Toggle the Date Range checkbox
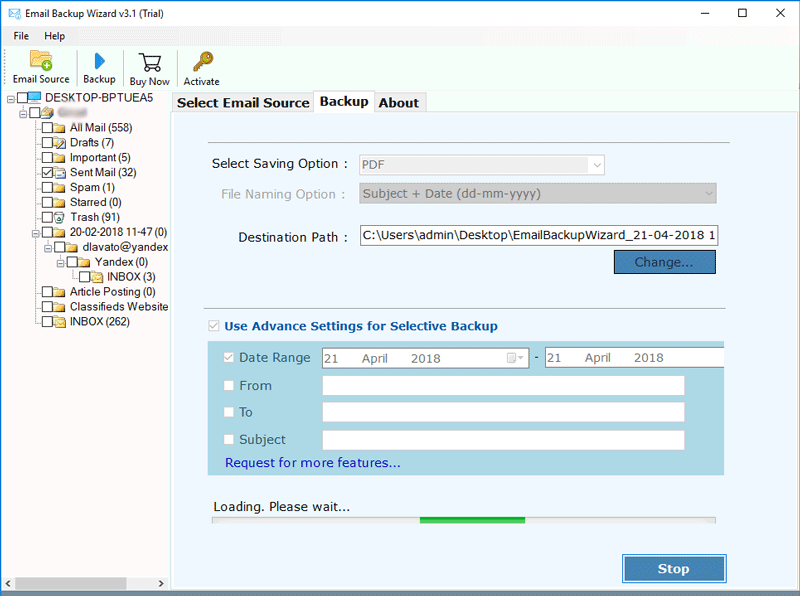This screenshot has height=596, width=800. (x=229, y=357)
